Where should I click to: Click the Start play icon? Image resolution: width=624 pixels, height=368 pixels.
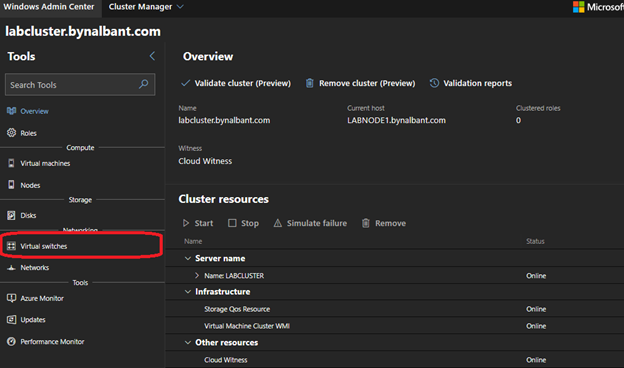pos(186,223)
